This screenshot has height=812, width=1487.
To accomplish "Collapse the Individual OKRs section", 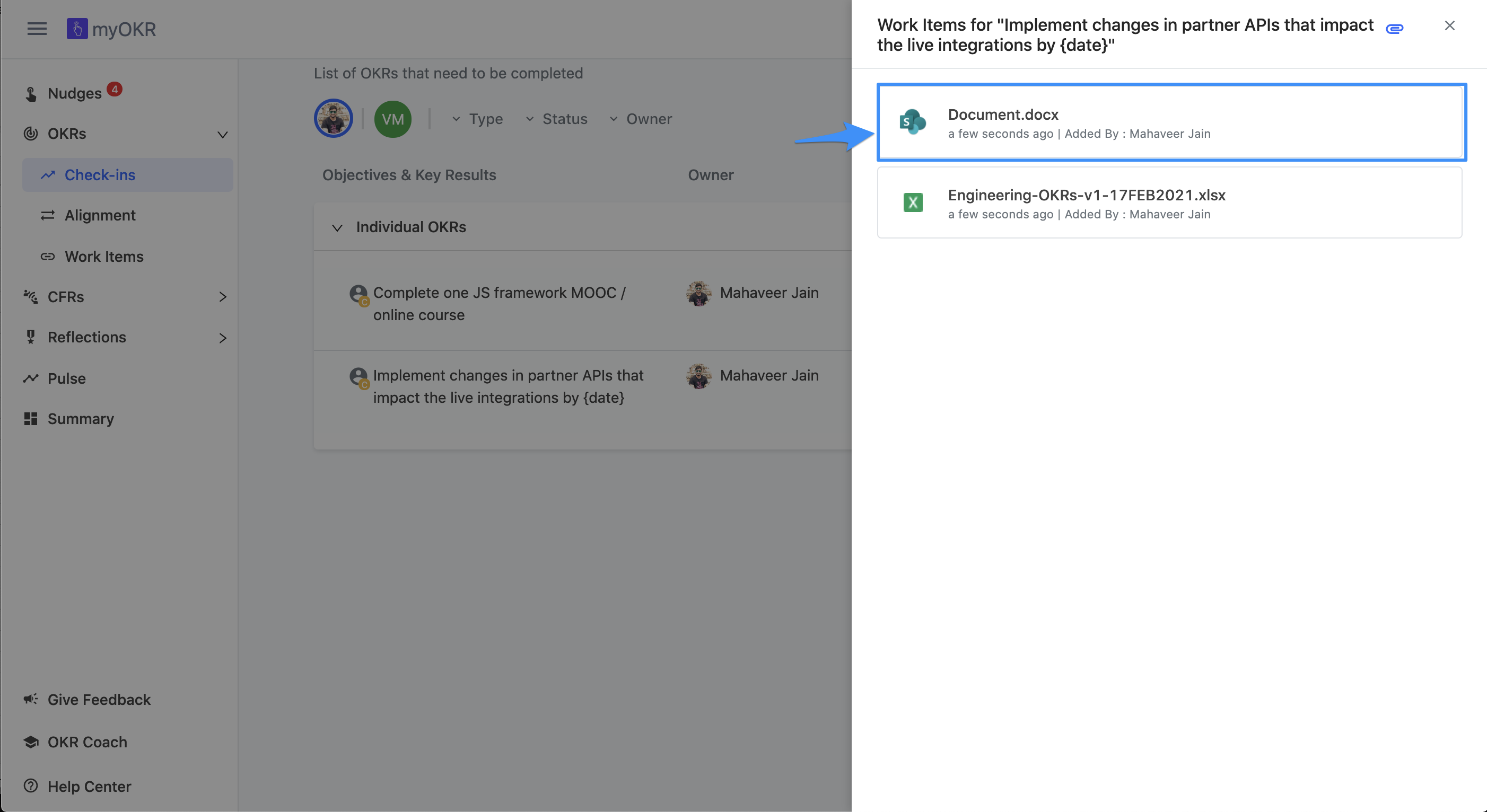I will click(337, 227).
